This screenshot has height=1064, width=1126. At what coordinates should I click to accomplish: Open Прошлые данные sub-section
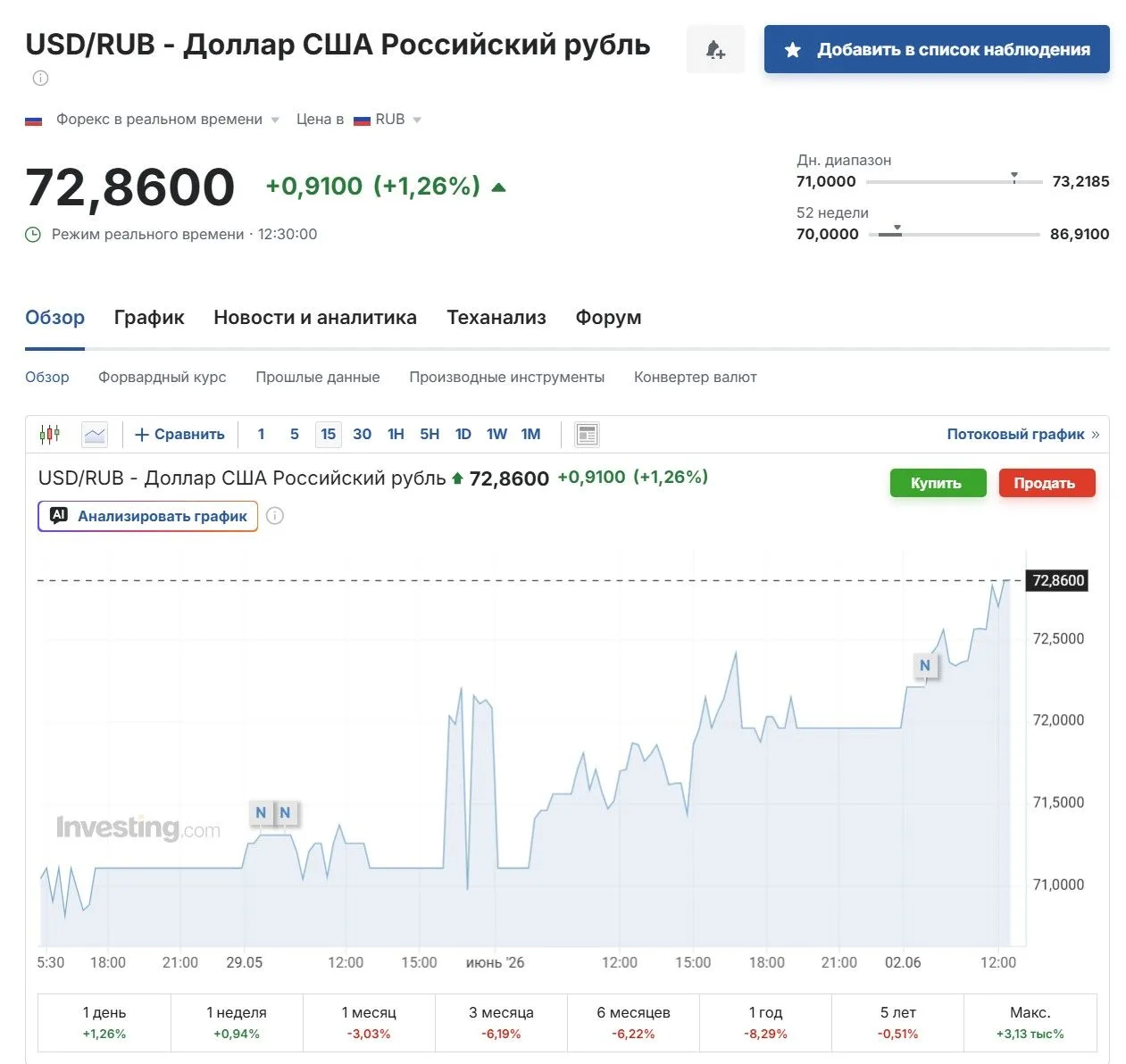click(x=318, y=378)
